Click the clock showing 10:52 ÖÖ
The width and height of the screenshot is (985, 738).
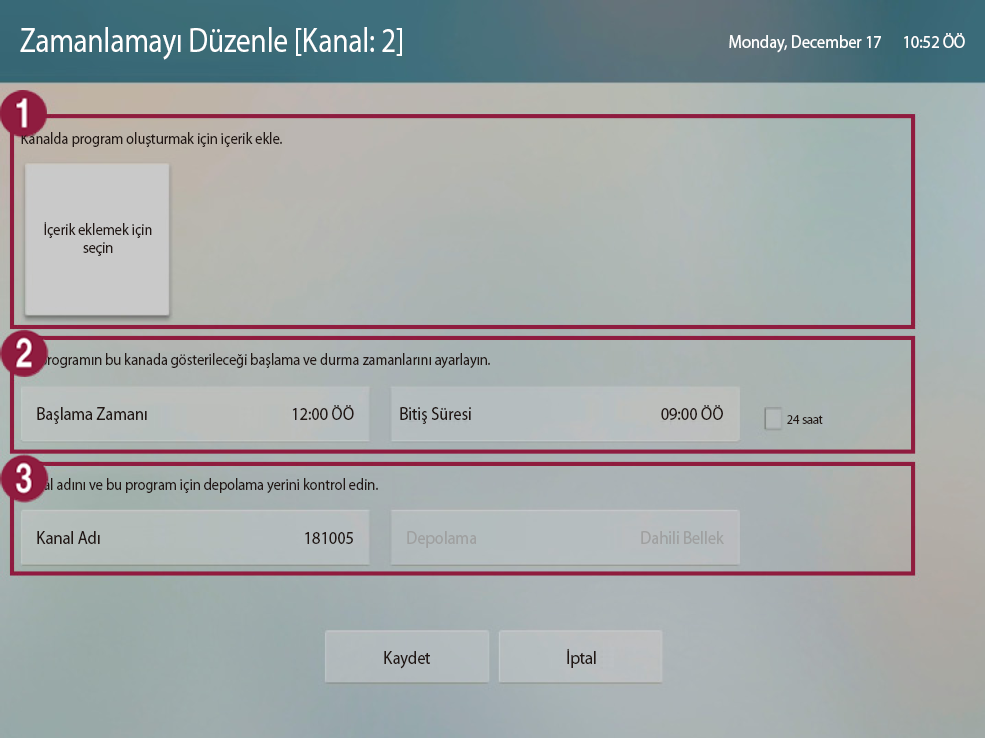click(933, 43)
